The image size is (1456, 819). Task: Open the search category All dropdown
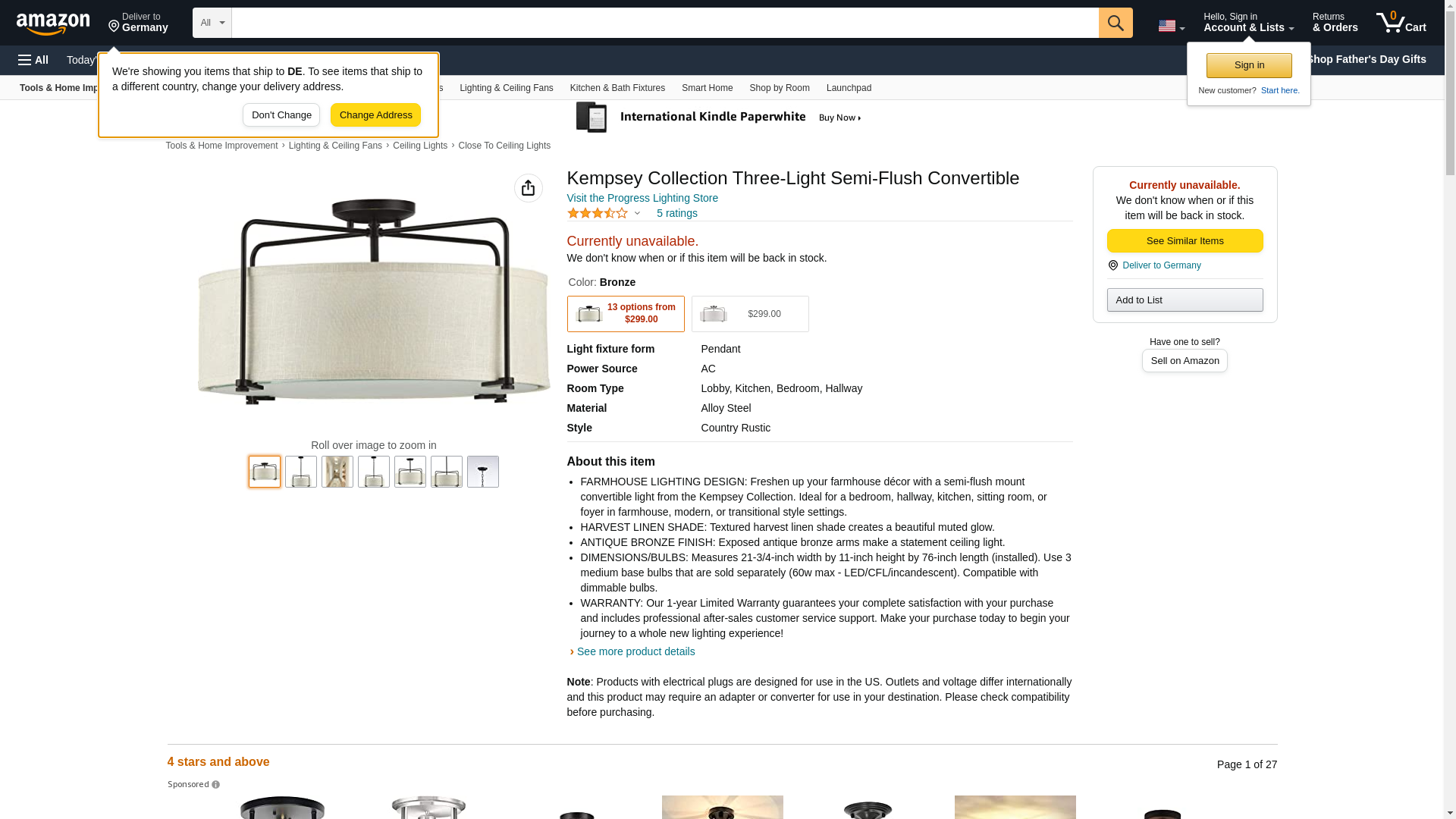(212, 23)
